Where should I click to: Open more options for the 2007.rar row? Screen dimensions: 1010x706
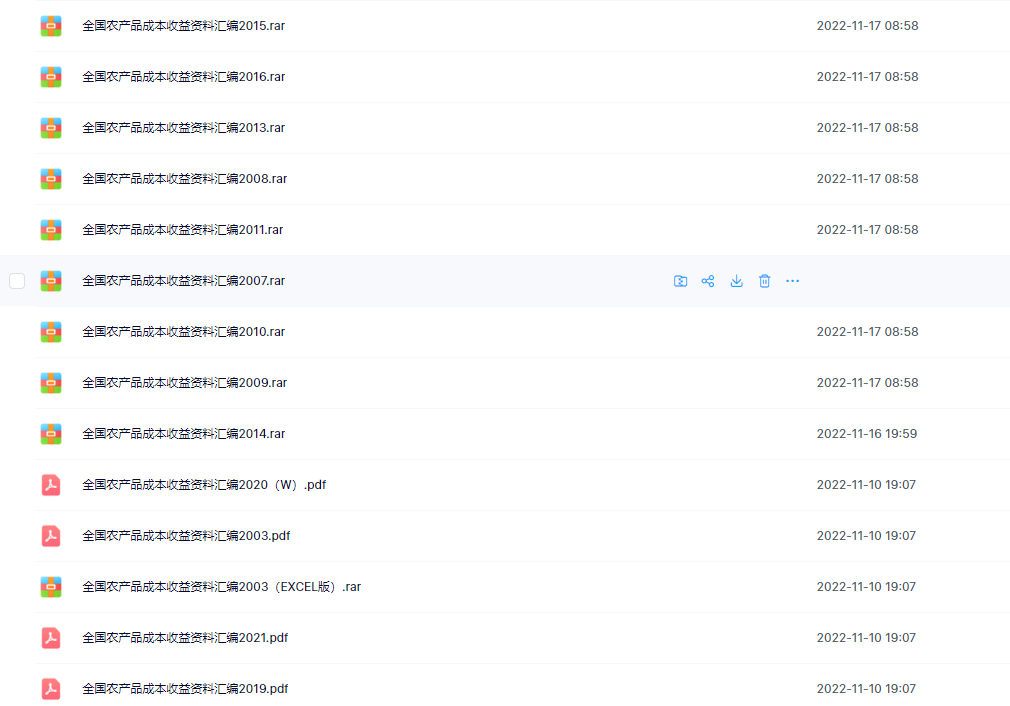coord(792,281)
